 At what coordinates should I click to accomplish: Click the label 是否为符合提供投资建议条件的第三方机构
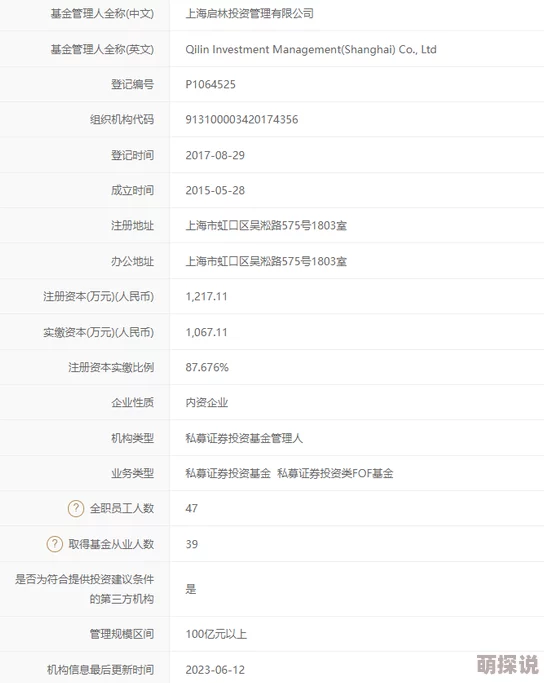(x=84, y=589)
